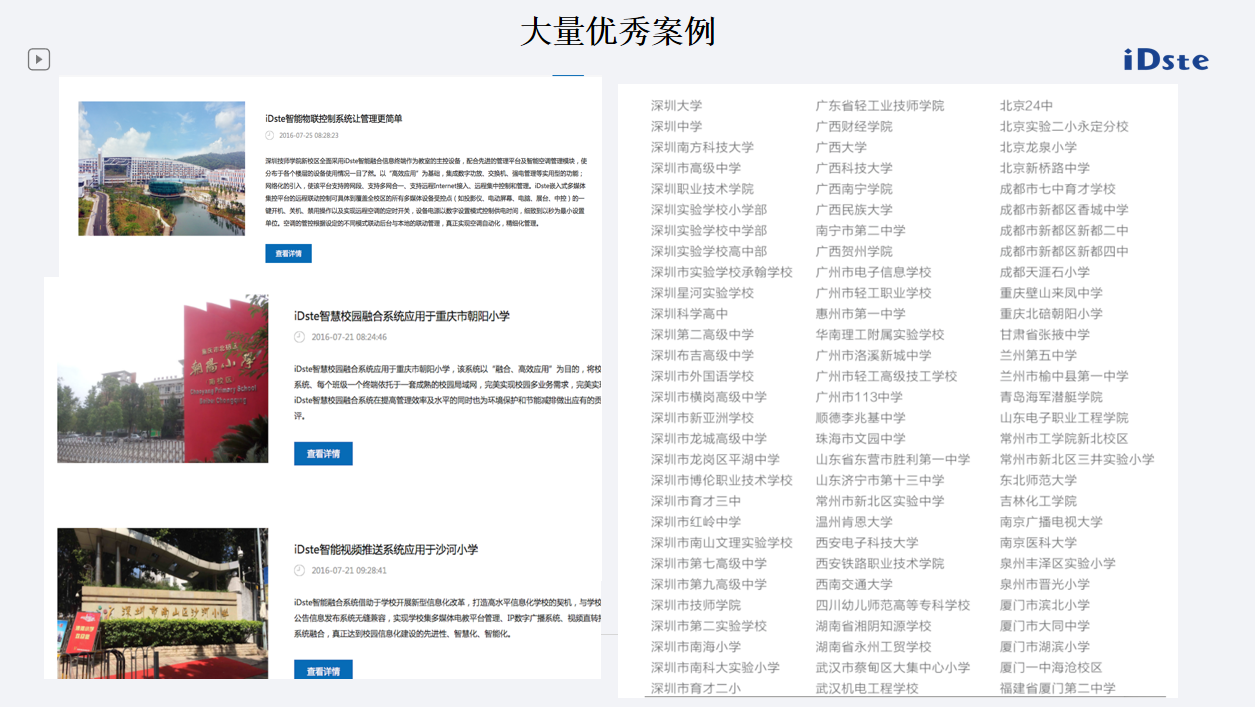Click 东北师范大学 in the list
1255x707 pixels.
(1038, 480)
